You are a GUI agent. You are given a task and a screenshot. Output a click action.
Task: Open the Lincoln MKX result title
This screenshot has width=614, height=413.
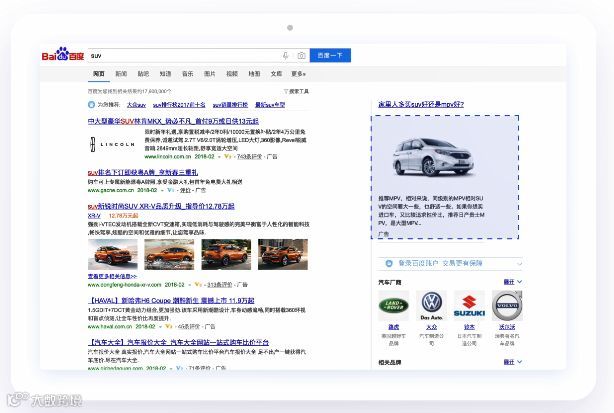coord(173,121)
